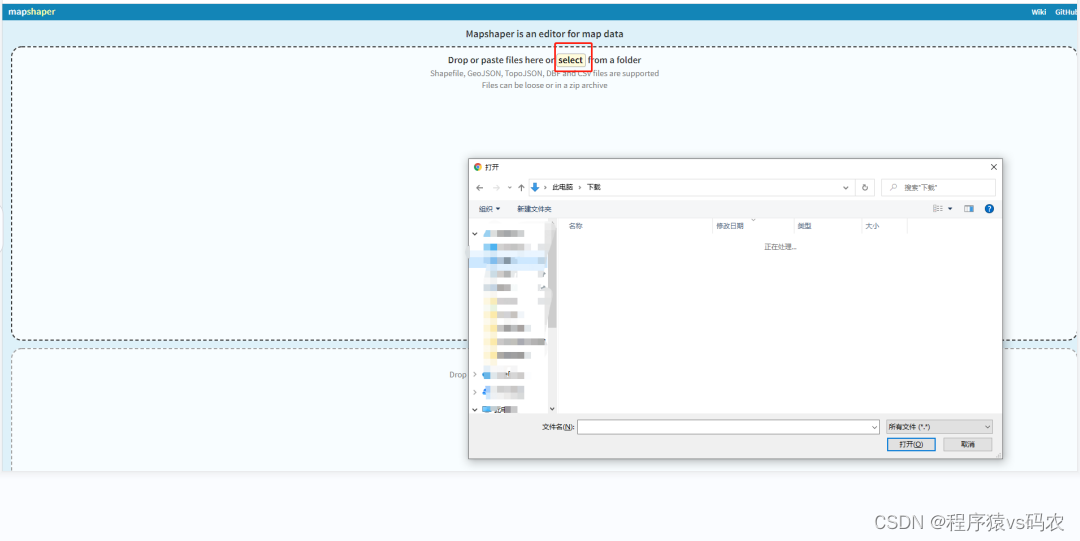Toggle the preview pane icon

969,209
